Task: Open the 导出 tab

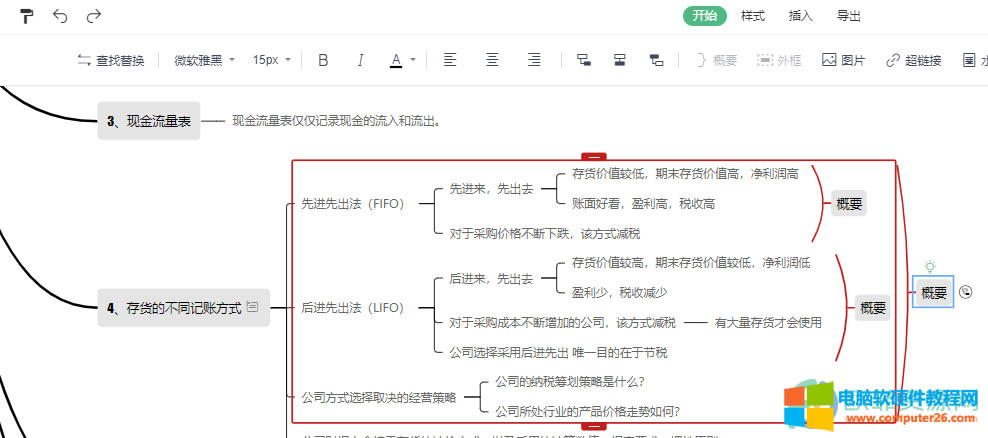Action: tap(849, 16)
